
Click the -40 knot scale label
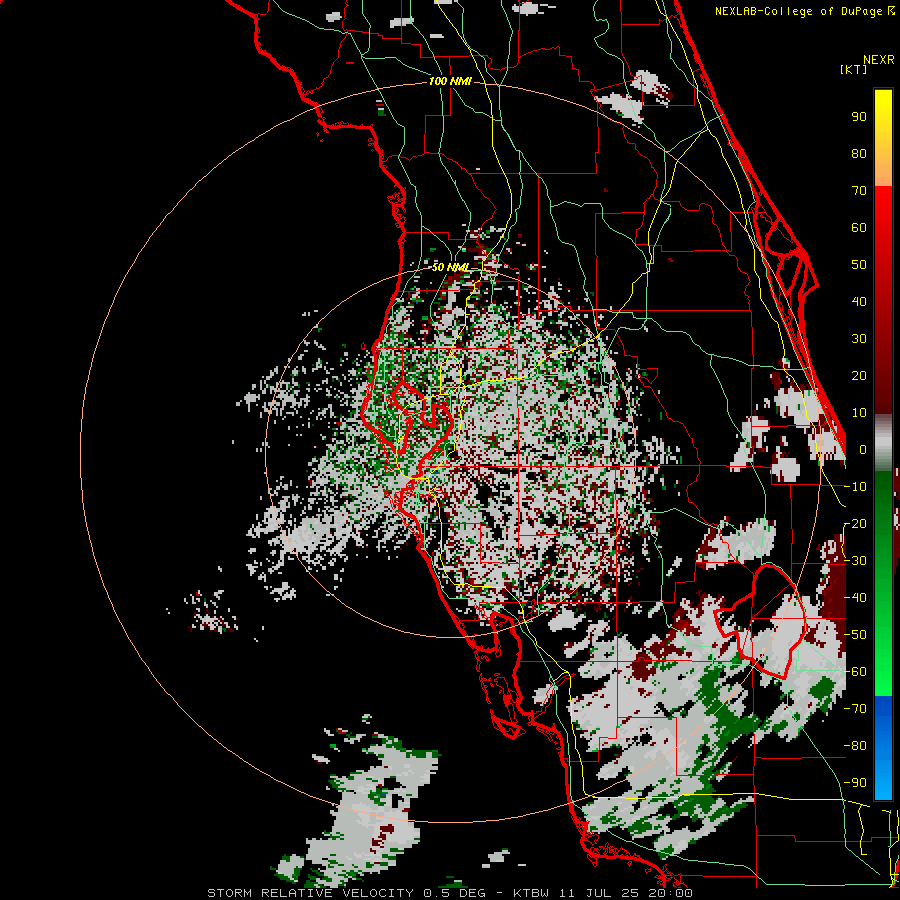click(855, 598)
